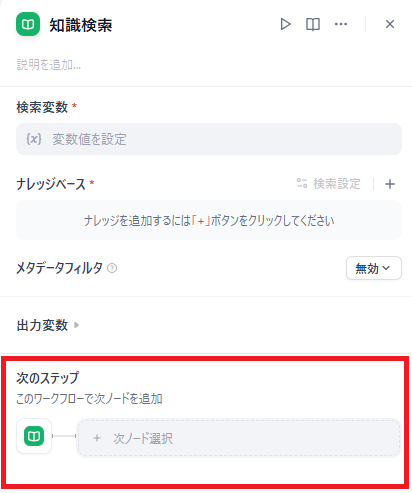Open the three-dot more options menu
The width and height of the screenshot is (412, 493).
(x=341, y=24)
